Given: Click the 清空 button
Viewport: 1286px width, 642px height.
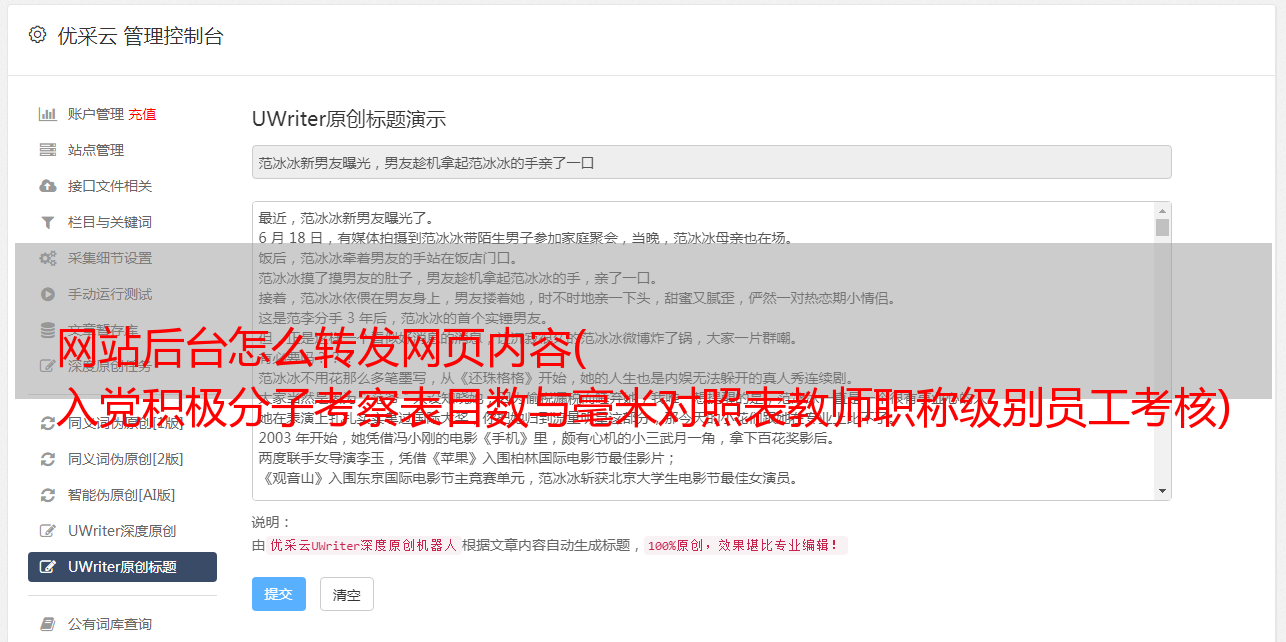Looking at the screenshot, I should pyautogui.click(x=346, y=594).
